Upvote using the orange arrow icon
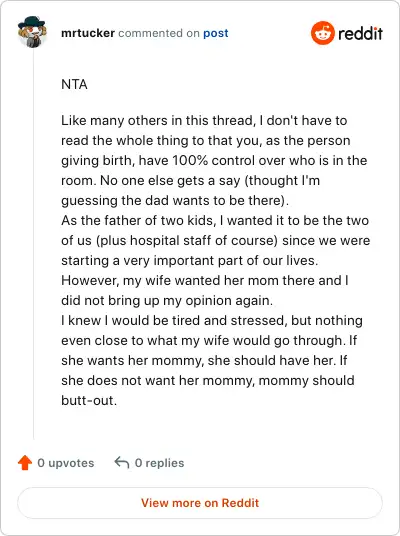This screenshot has width=400, height=536. [x=25, y=463]
